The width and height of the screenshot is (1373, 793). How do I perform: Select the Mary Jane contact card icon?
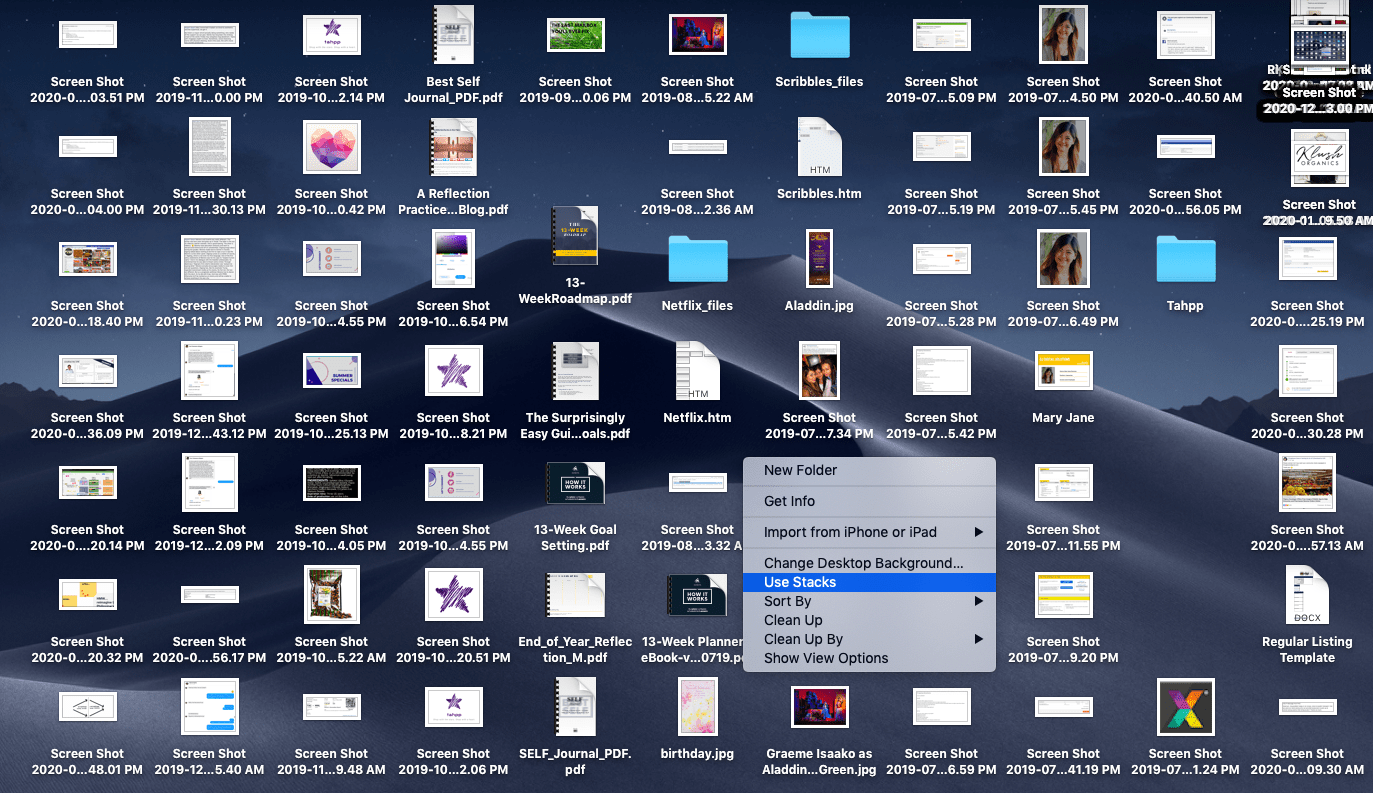pos(1063,371)
